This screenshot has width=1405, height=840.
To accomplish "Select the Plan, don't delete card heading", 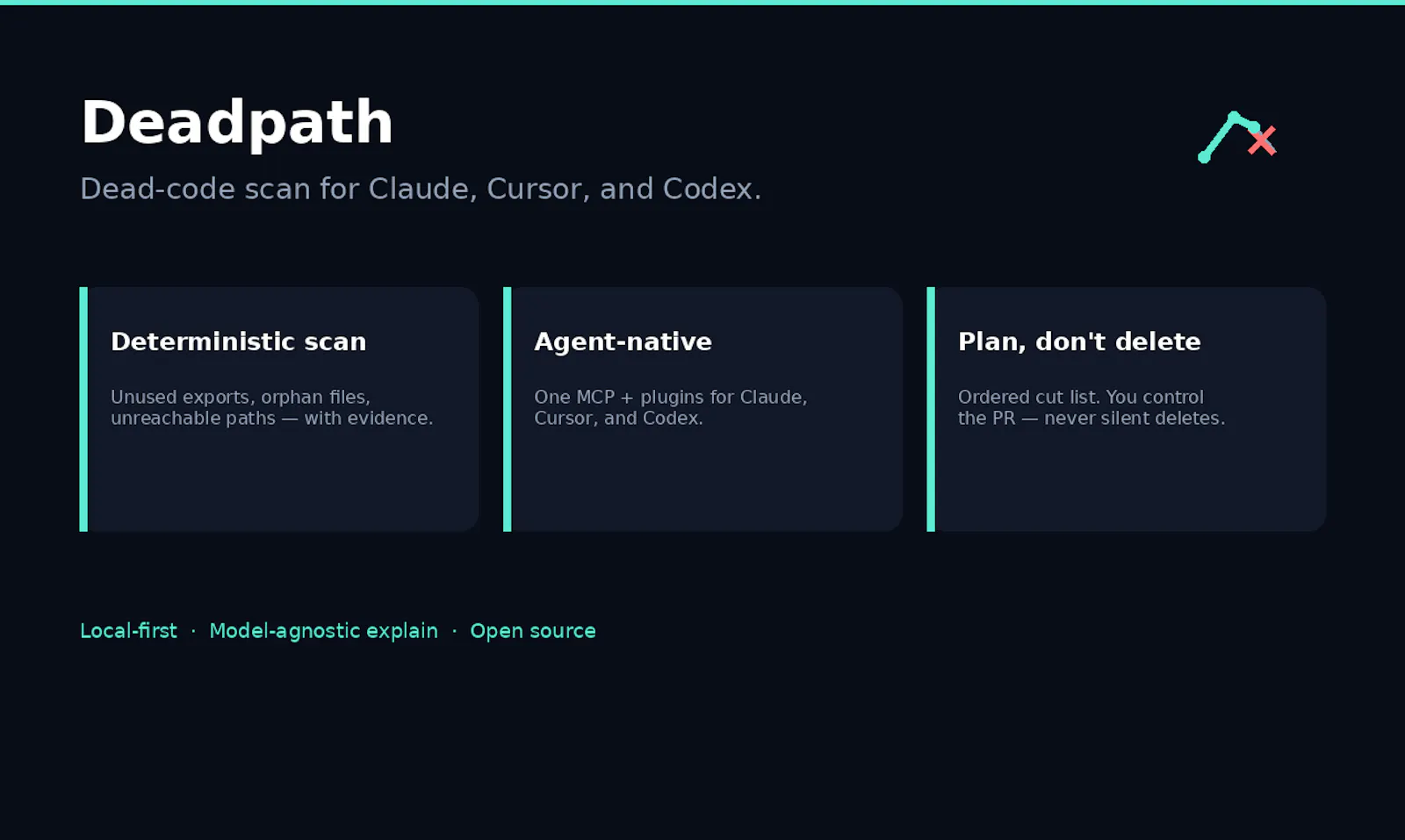I will point(1079,341).
